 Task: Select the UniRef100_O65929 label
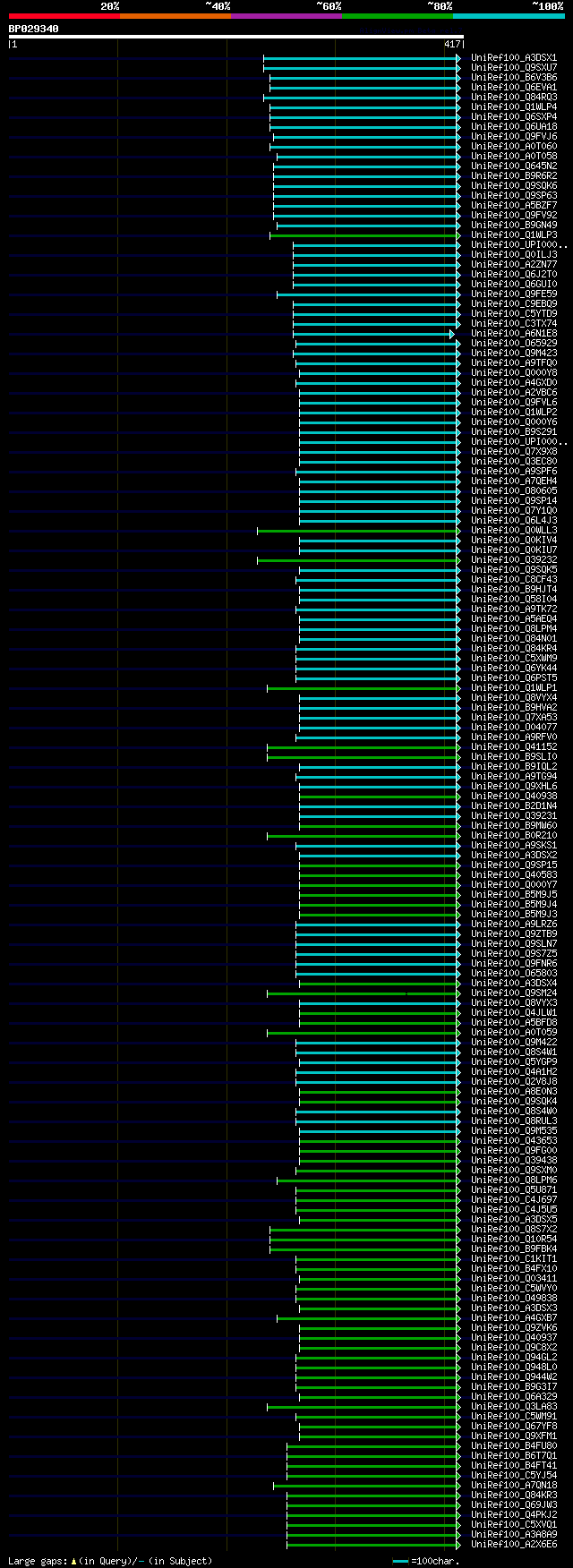click(x=514, y=344)
